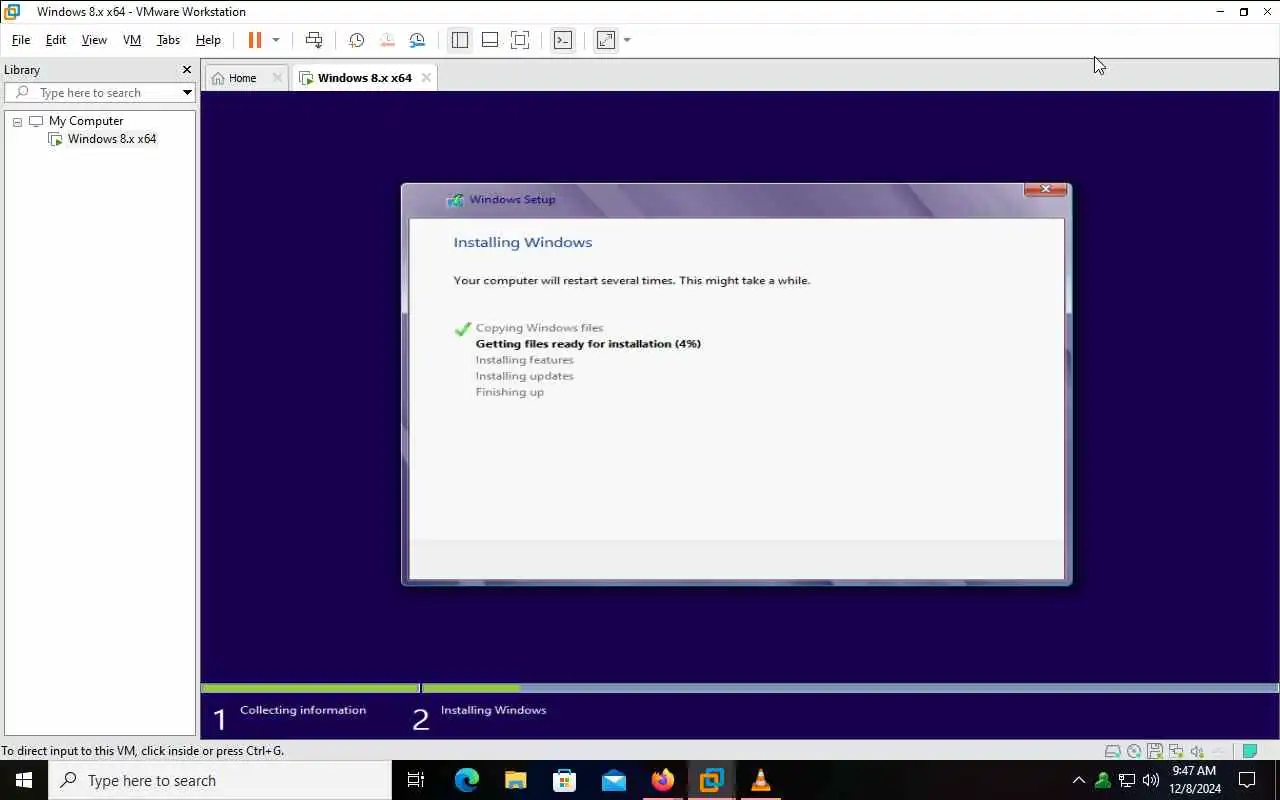Image resolution: width=1280 pixels, height=800 pixels.
Task: Show hidden system tray icons
Action: pos(1078,780)
